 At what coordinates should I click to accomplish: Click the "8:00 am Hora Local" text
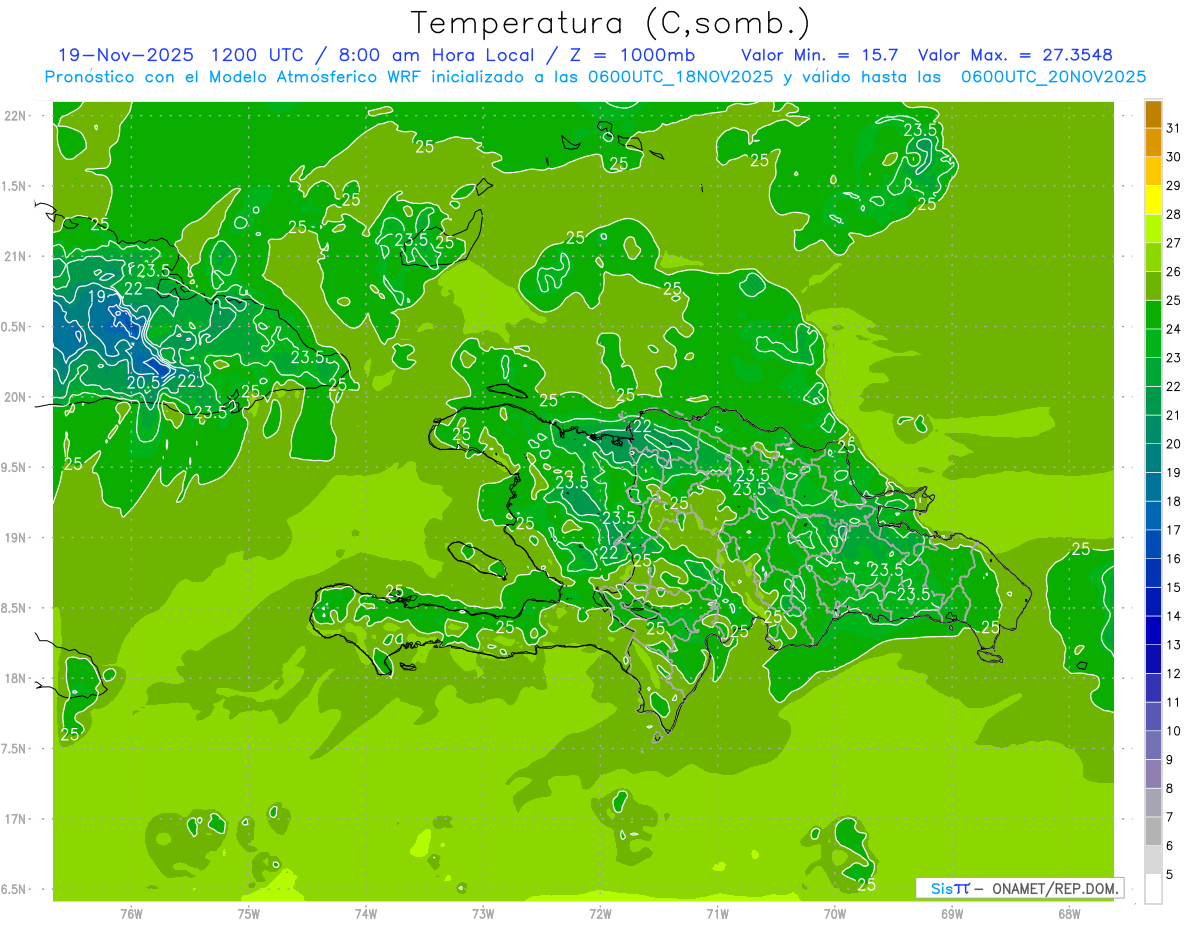(434, 55)
